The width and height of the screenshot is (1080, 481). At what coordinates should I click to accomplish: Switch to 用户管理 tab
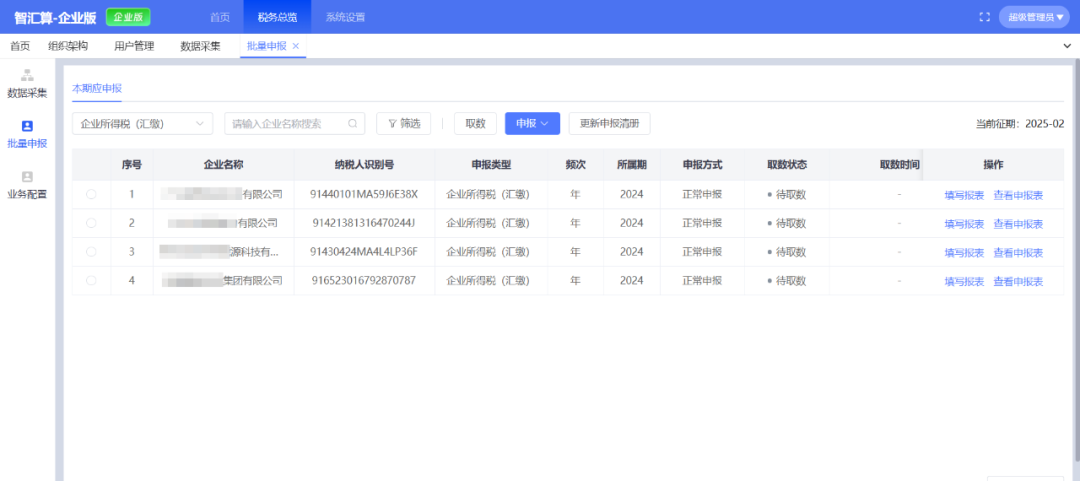[134, 46]
